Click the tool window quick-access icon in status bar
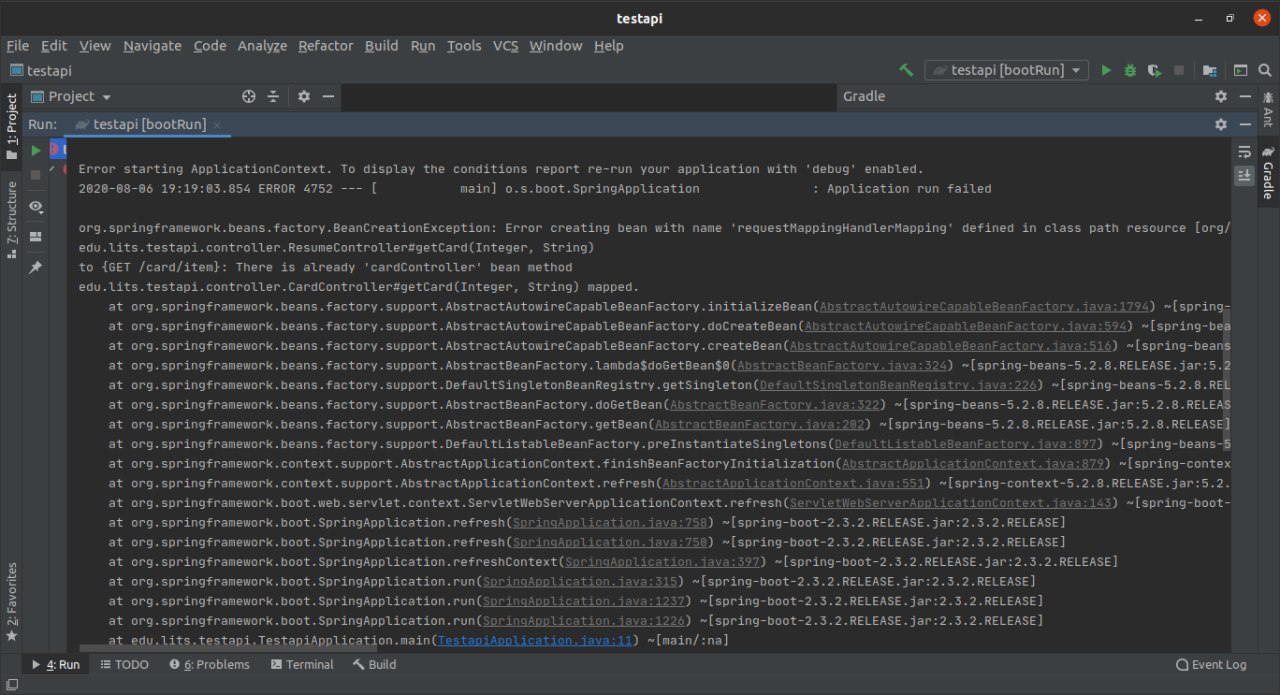Screen dimensions: 1280x695 (12, 684)
